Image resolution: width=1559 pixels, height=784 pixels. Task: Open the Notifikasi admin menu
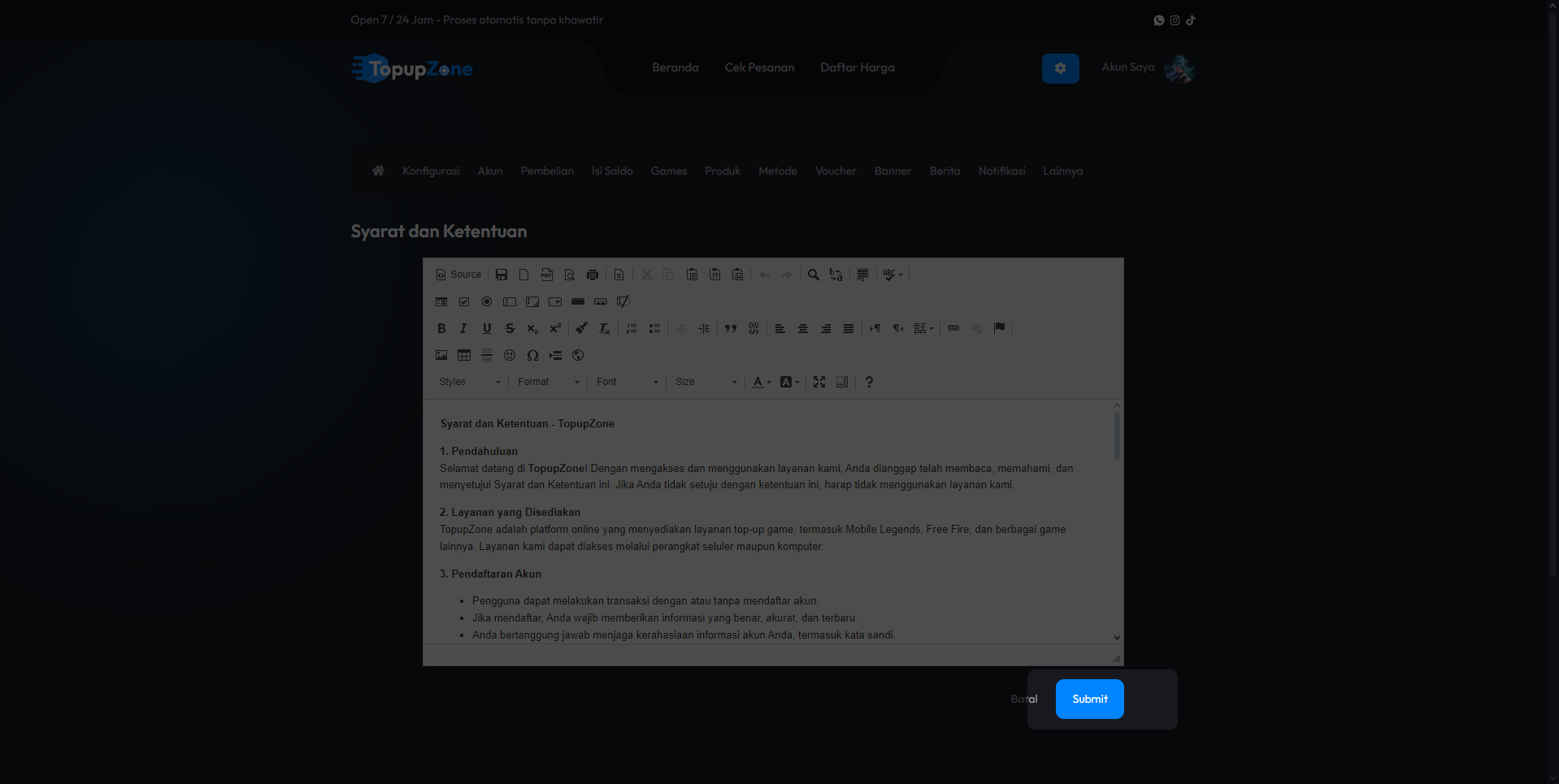click(x=1001, y=171)
